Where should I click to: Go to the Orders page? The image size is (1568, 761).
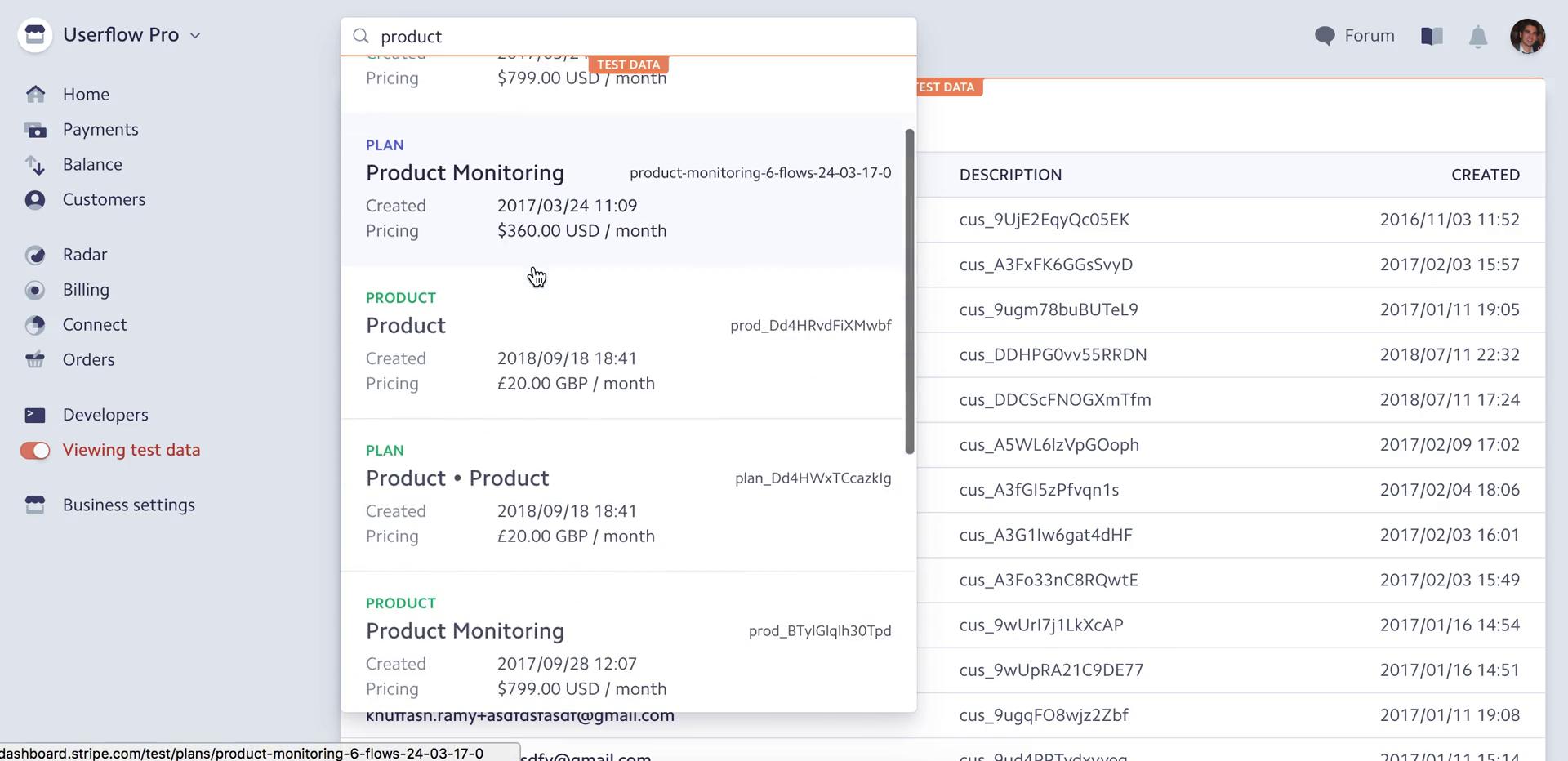(88, 359)
